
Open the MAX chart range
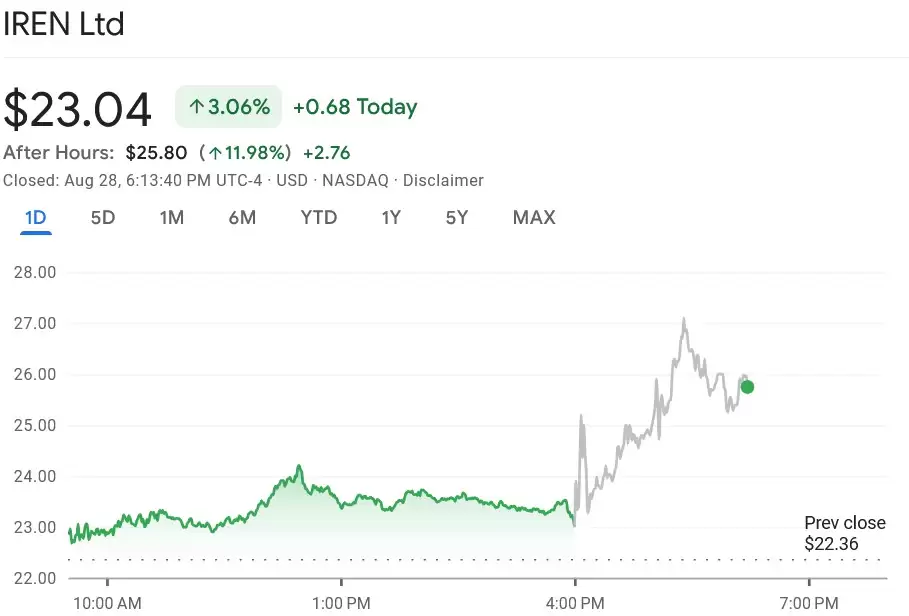point(534,217)
